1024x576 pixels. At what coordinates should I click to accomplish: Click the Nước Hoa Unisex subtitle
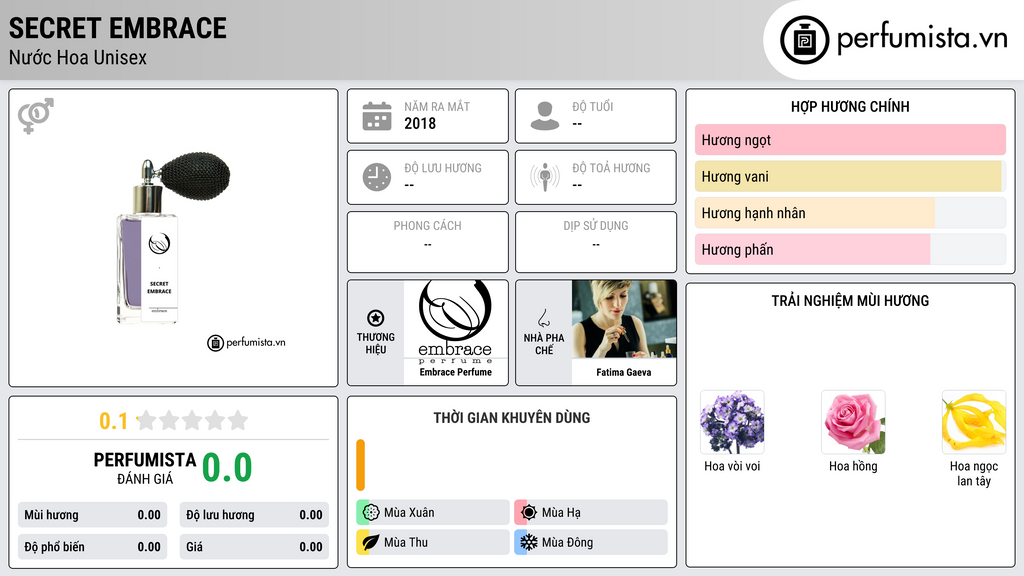[78, 57]
